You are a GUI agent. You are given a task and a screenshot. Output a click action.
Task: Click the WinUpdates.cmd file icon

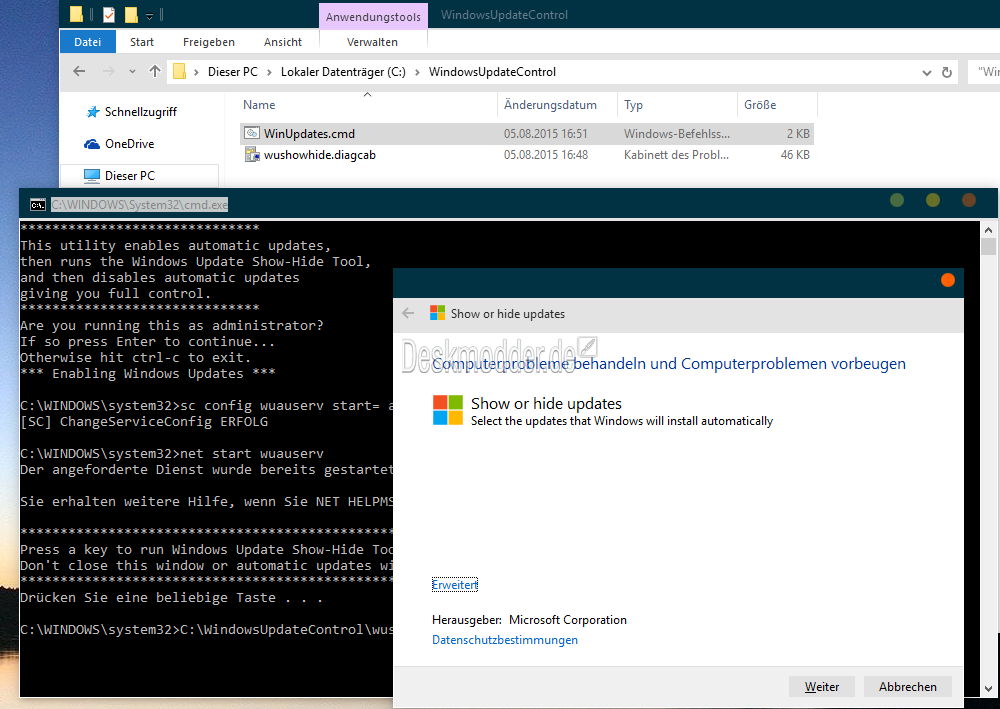(x=252, y=133)
